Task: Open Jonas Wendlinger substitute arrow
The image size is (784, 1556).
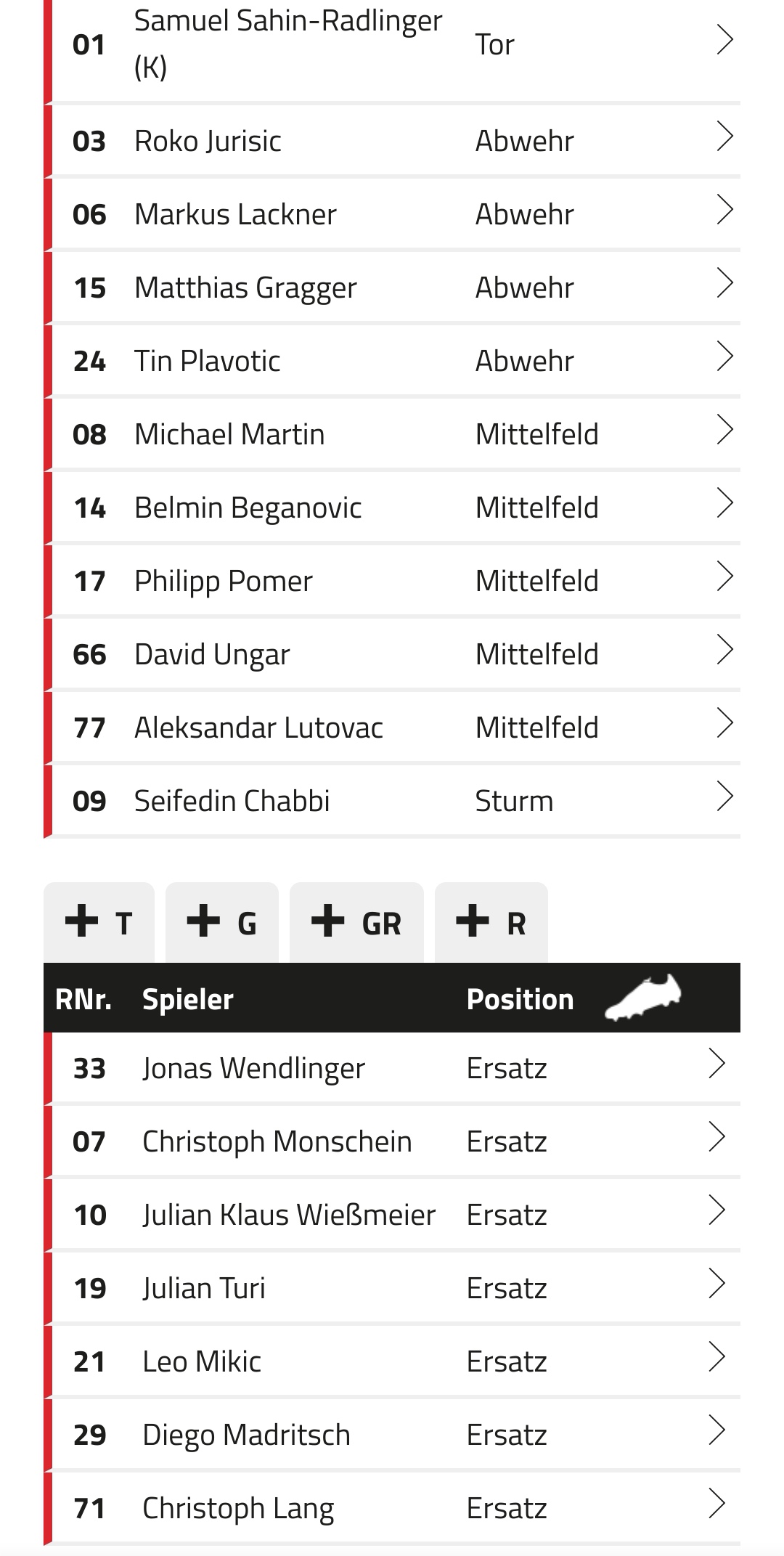Action: [x=716, y=1064]
